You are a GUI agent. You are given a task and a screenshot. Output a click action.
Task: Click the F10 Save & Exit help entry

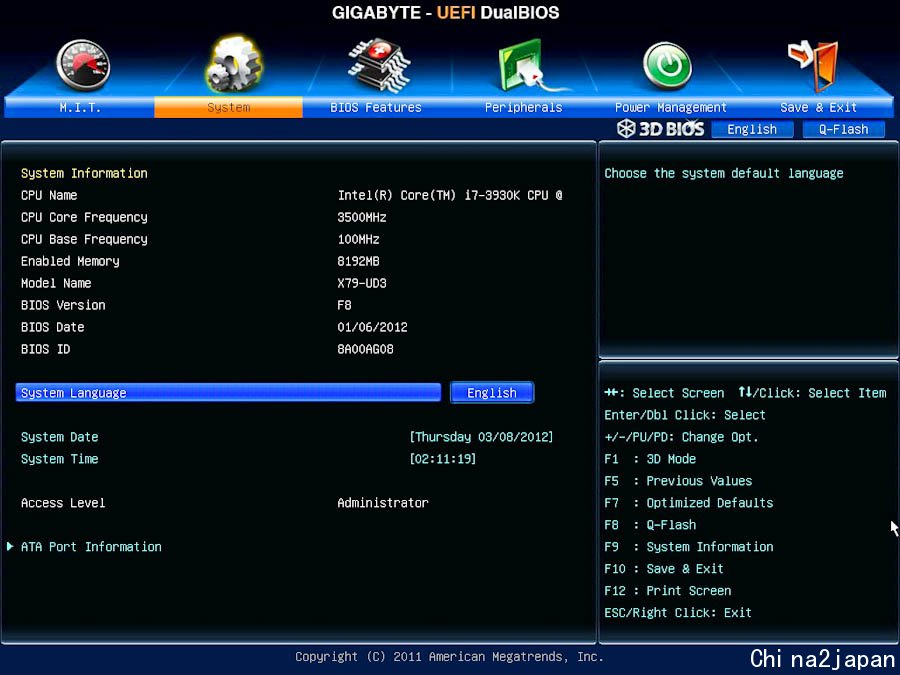point(664,569)
